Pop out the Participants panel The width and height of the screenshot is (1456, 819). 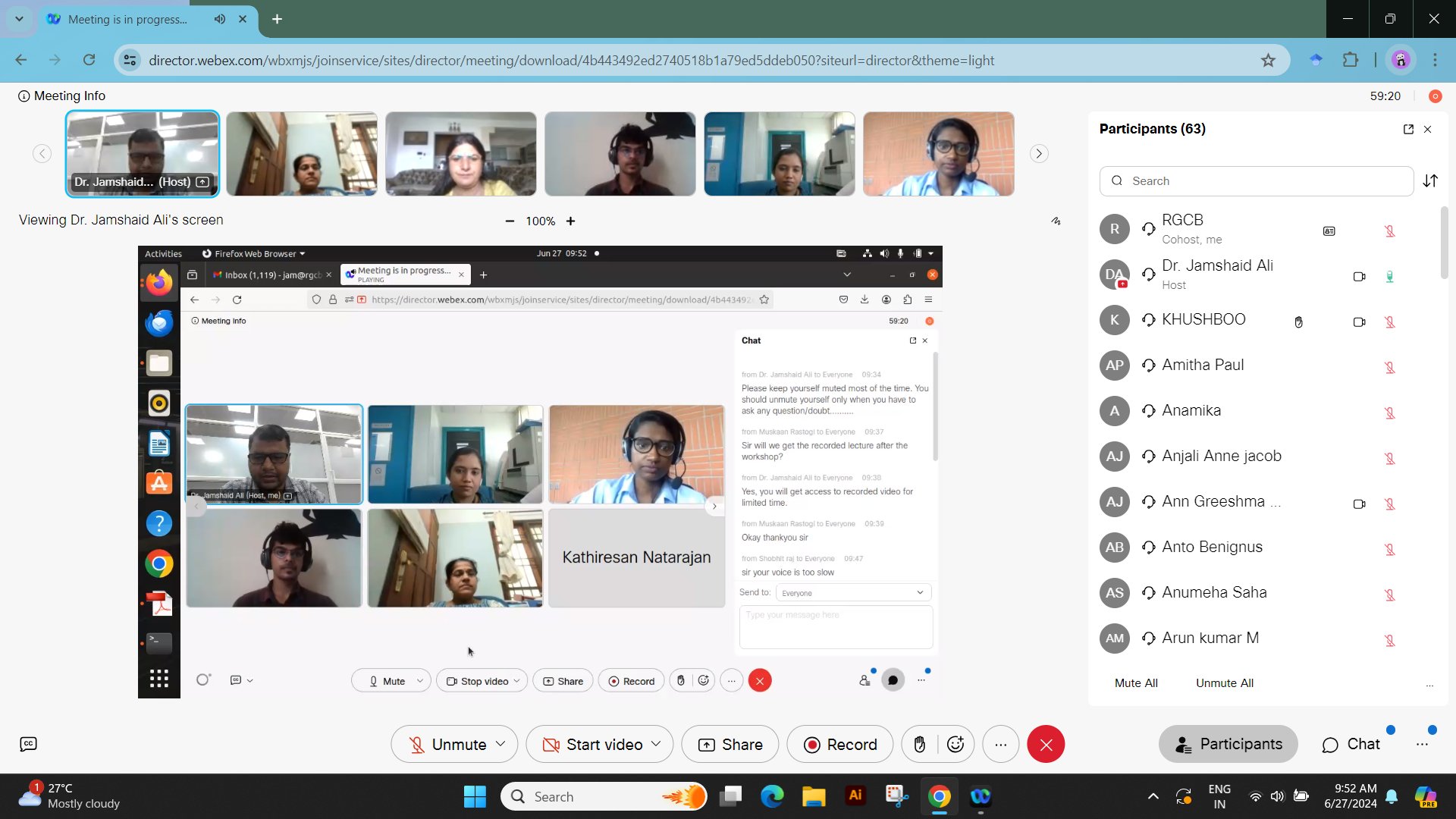tap(1408, 129)
